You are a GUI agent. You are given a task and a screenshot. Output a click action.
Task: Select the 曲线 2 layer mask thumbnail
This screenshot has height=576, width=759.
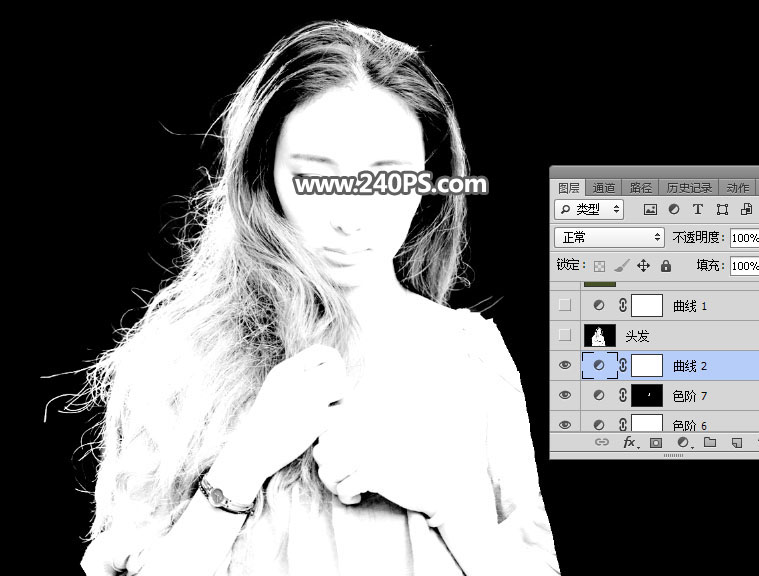pyautogui.click(x=647, y=365)
